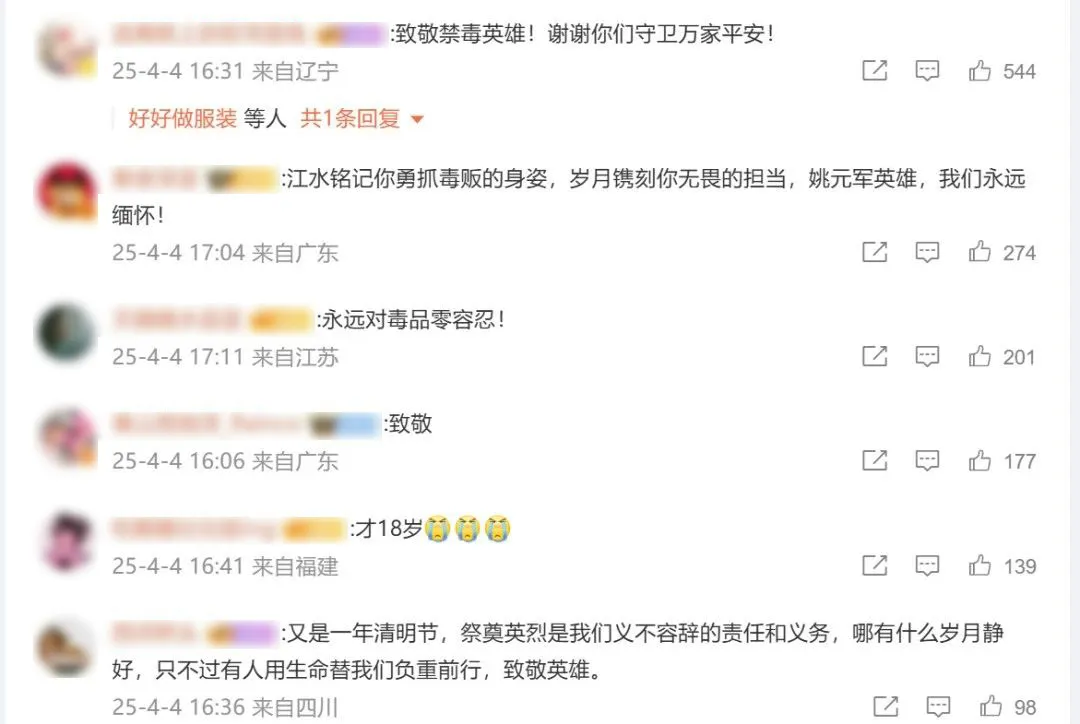Like the 姚元军英雄 comment with 274 likes

(979, 252)
